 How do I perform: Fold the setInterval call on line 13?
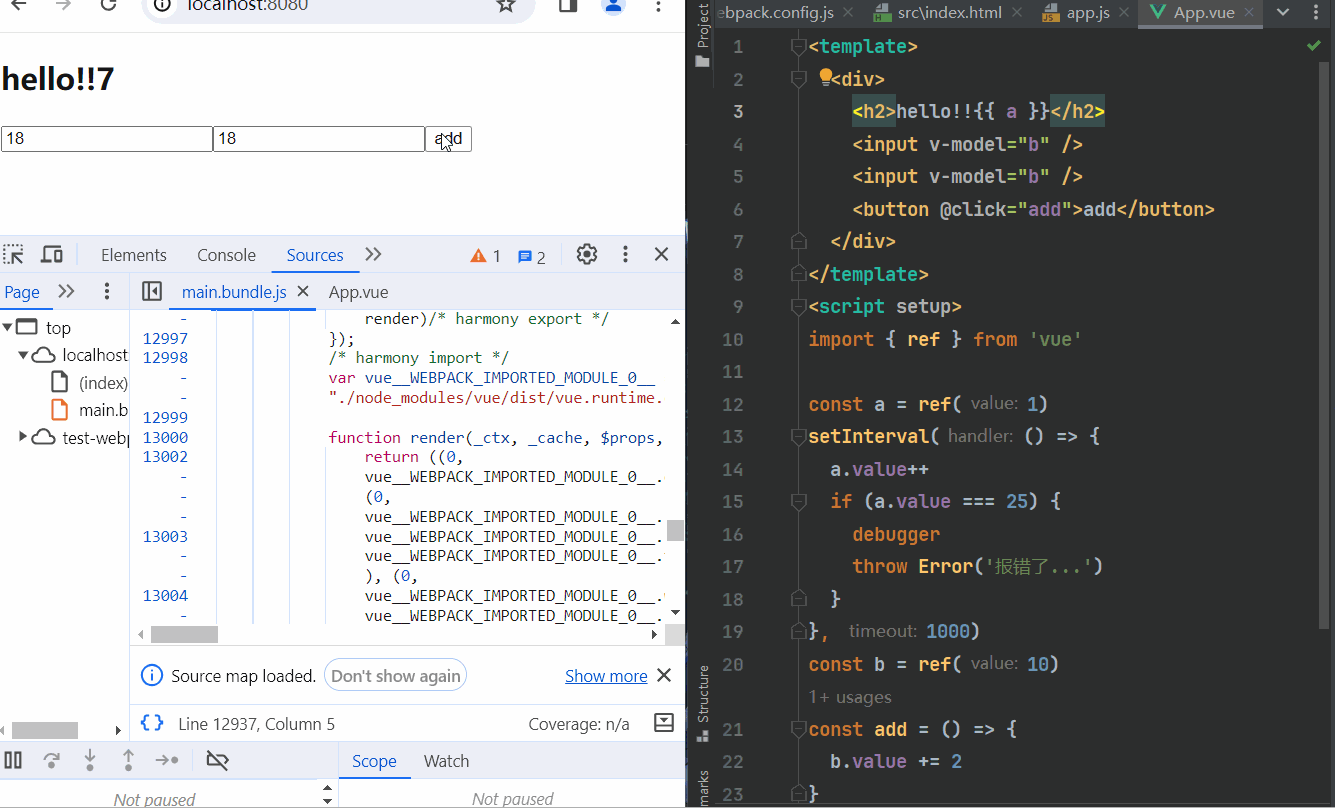coord(798,436)
